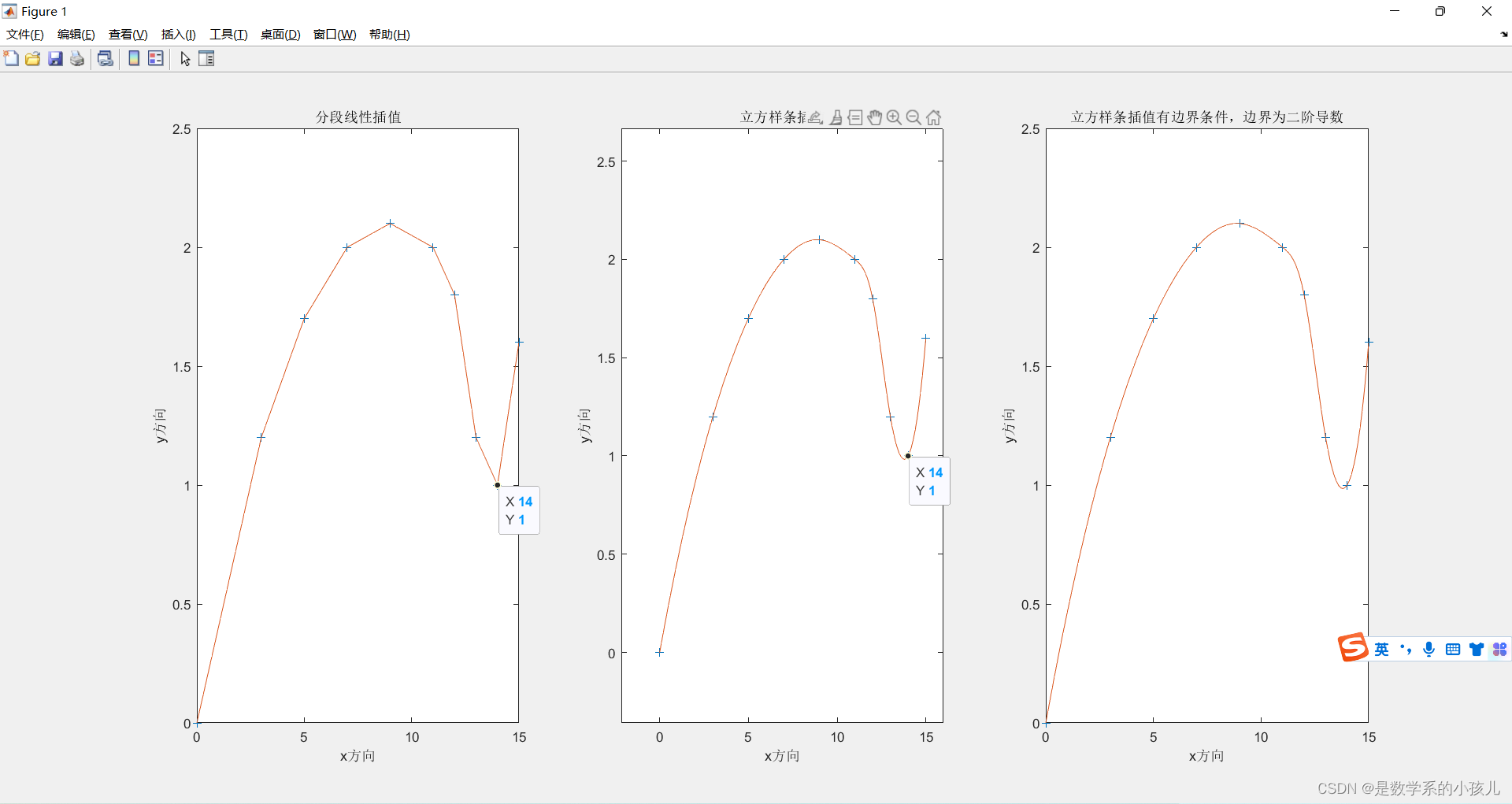Open the 文件(F) menu
The height and width of the screenshot is (804, 1512).
click(x=25, y=35)
